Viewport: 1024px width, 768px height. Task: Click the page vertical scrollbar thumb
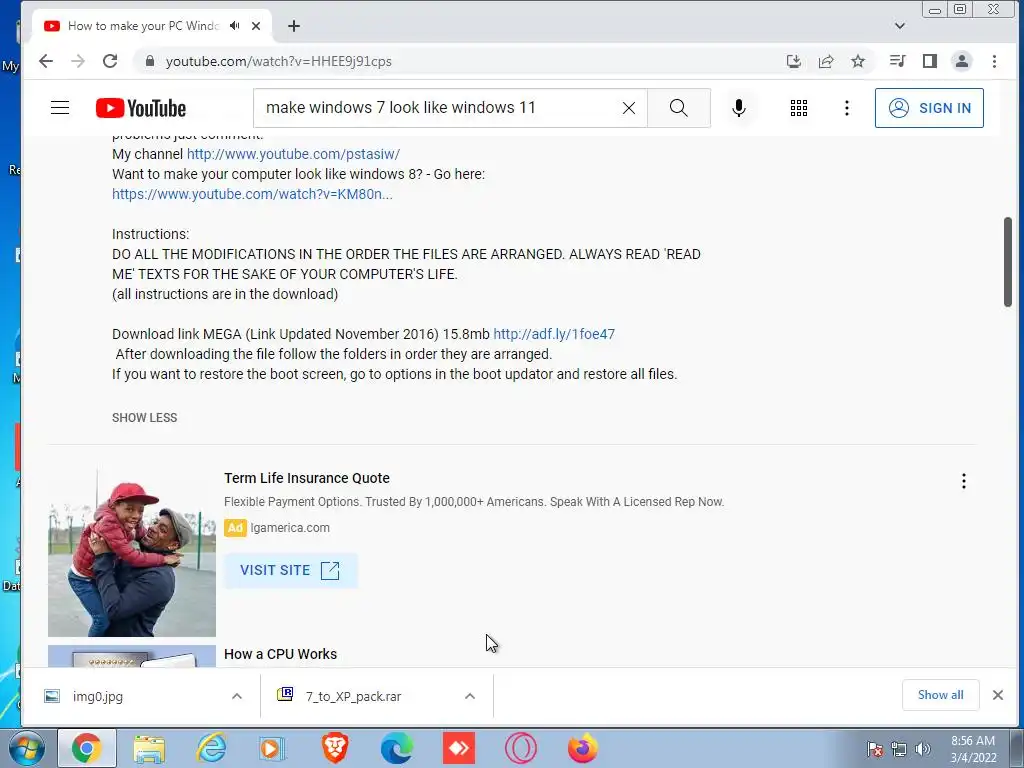[x=1008, y=261]
